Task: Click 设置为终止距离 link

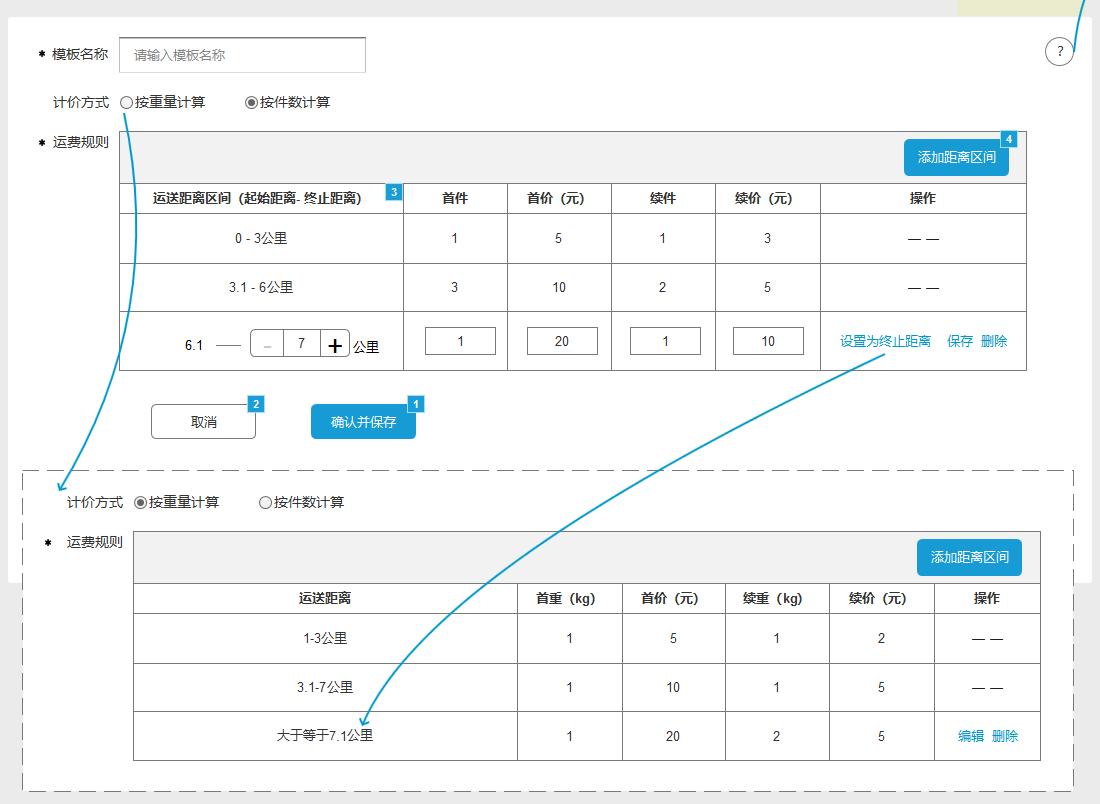Action: (885, 341)
